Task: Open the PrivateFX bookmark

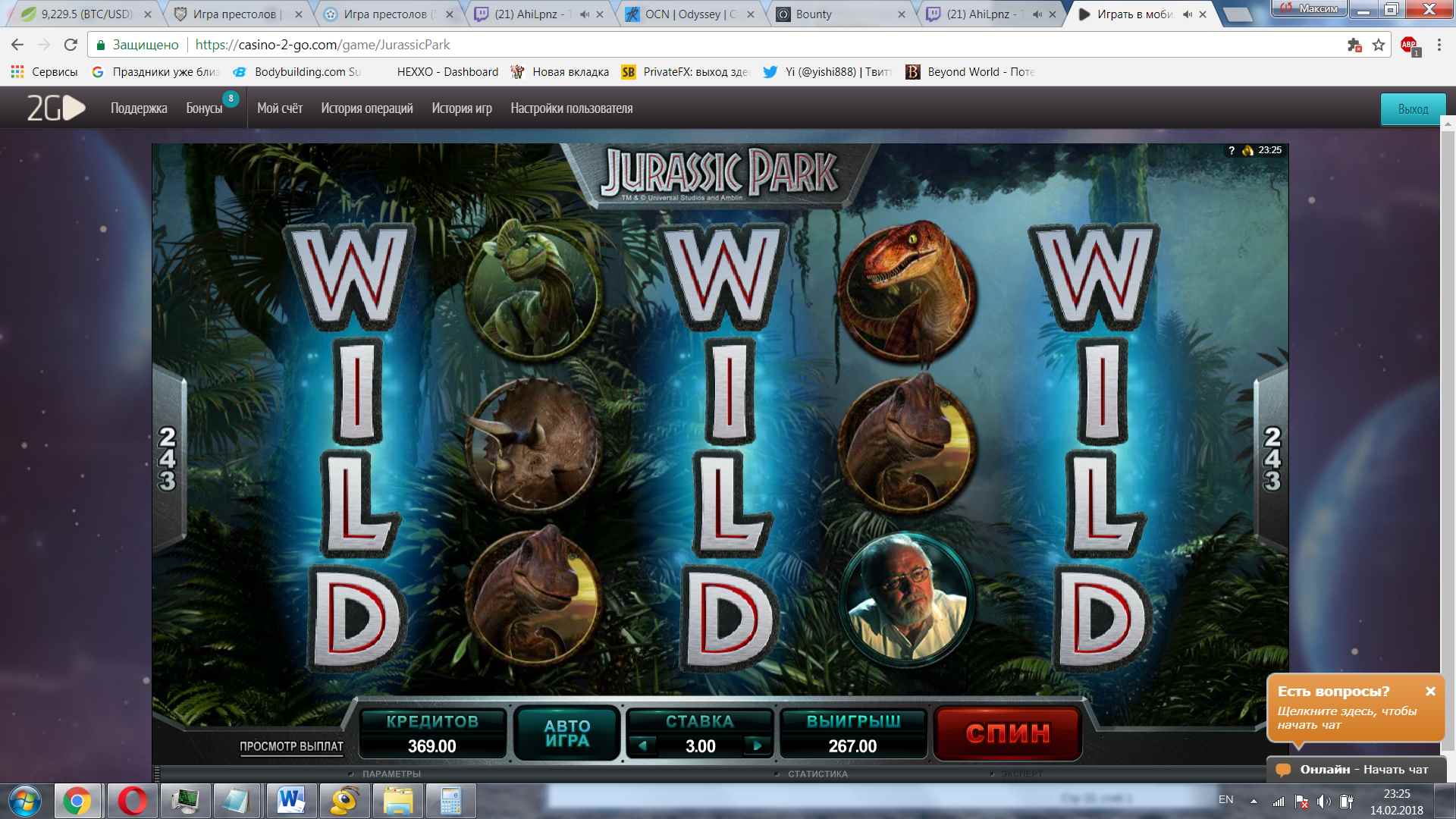Action: pyautogui.click(x=686, y=72)
